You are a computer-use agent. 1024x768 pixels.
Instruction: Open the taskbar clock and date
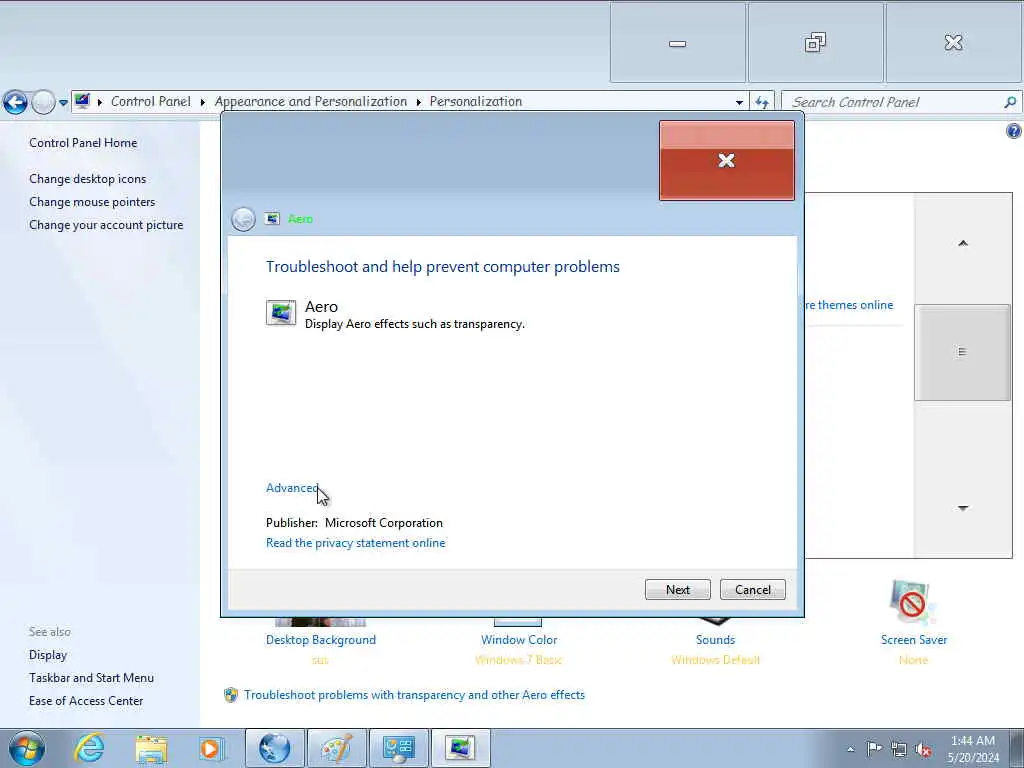pyautogui.click(x=973, y=749)
